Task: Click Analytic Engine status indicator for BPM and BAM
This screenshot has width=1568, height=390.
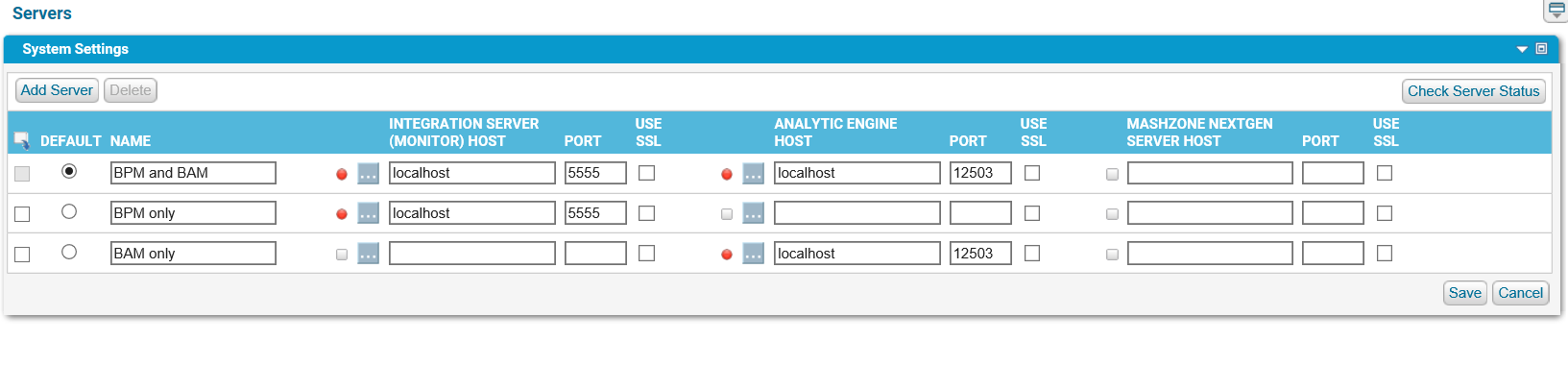Action: [727, 174]
